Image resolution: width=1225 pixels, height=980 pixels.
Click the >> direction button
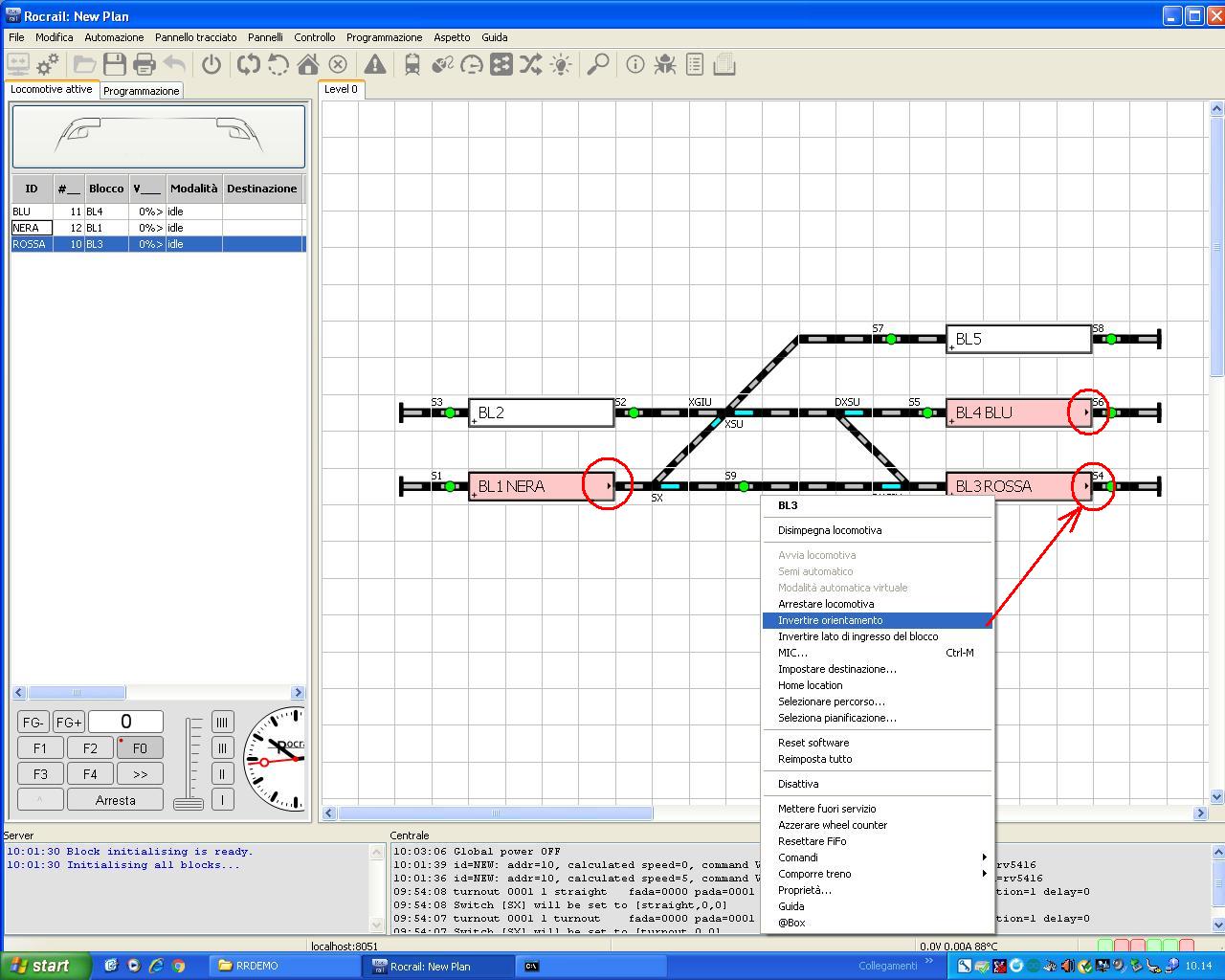tap(140, 774)
